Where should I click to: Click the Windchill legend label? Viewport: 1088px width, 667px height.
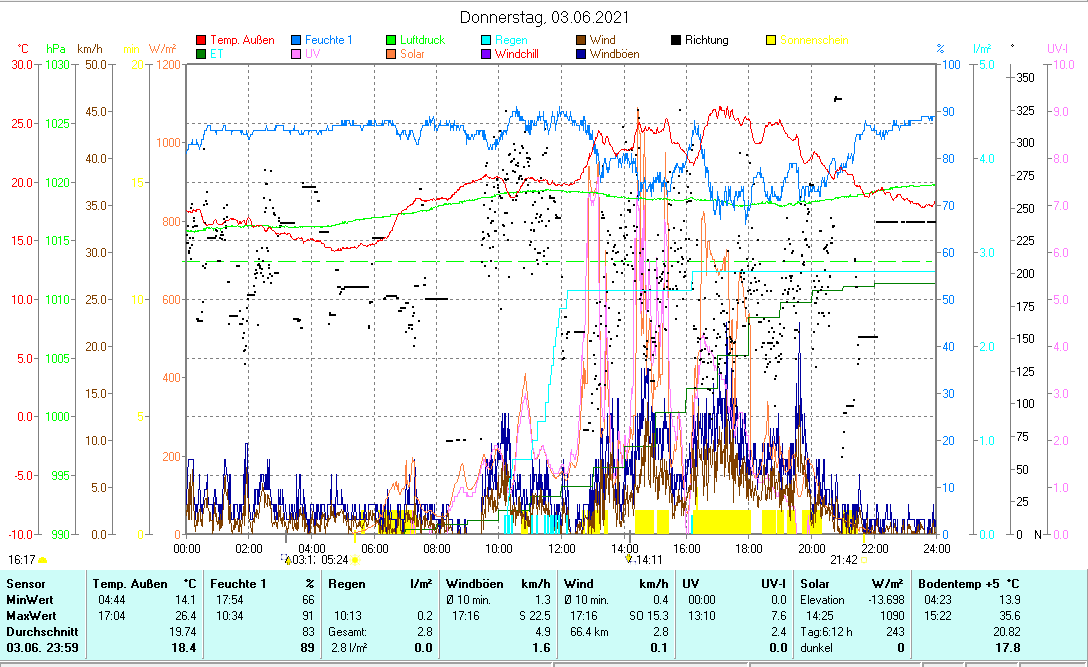(517, 54)
